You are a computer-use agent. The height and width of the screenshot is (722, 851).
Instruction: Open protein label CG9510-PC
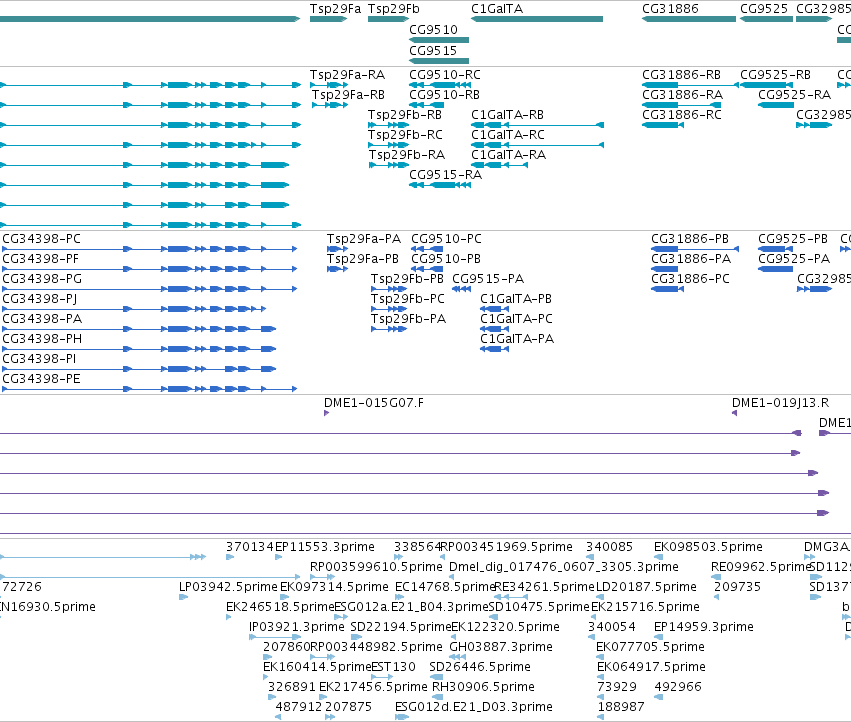click(x=446, y=239)
